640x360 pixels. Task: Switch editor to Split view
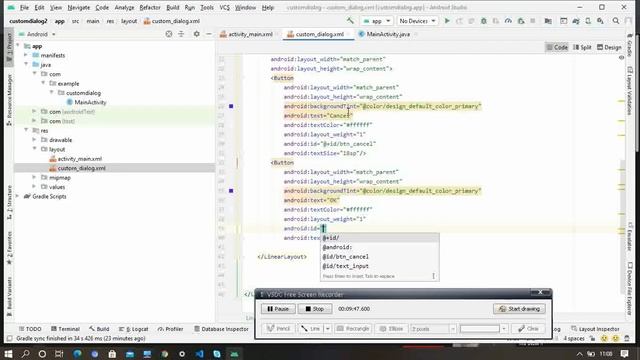click(582, 47)
